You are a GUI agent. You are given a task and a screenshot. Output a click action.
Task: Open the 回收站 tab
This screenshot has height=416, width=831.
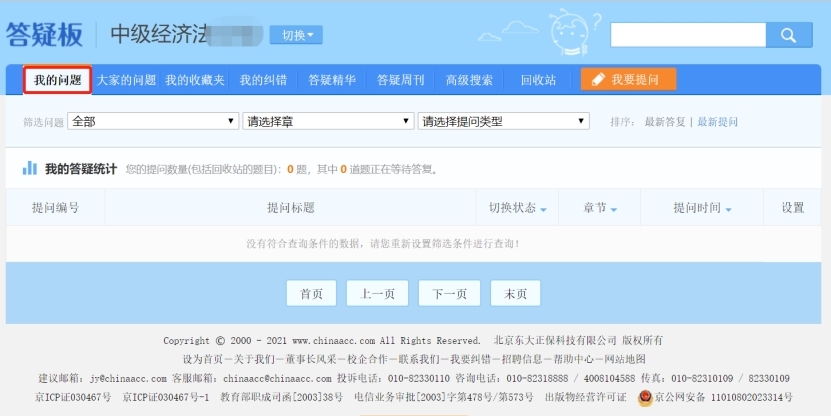(x=538, y=80)
